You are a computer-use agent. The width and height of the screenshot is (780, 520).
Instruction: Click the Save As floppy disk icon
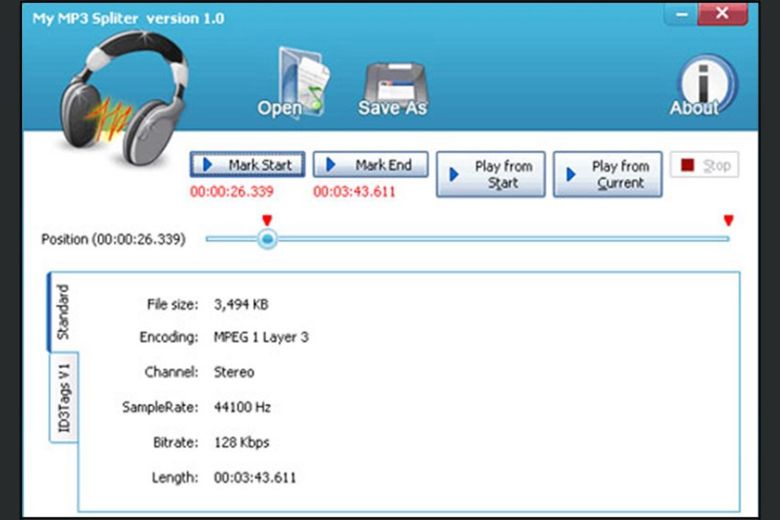393,89
